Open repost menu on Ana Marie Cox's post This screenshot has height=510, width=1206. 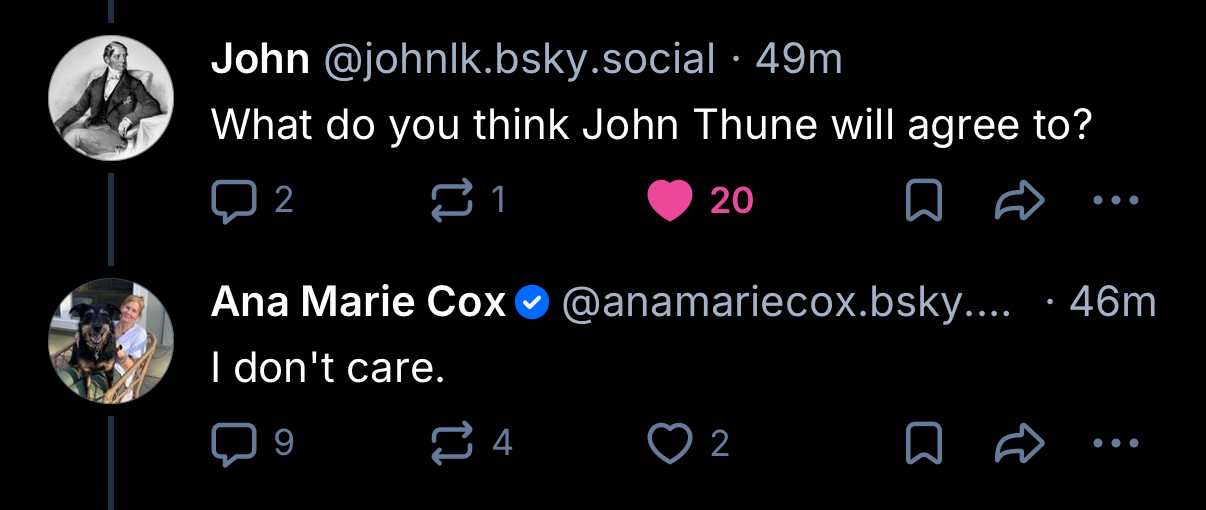pos(451,442)
